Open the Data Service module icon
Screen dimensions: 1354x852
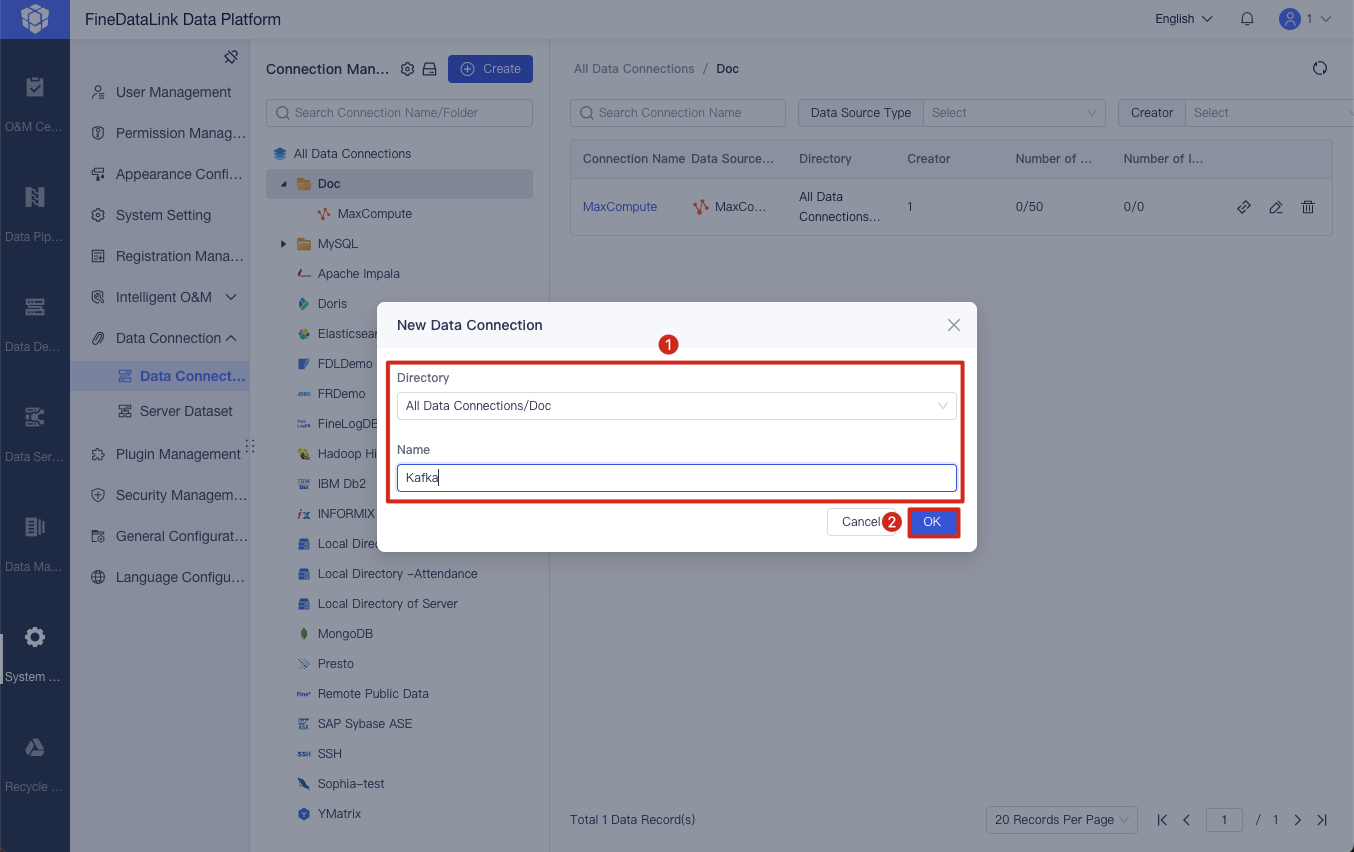click(x=35, y=416)
